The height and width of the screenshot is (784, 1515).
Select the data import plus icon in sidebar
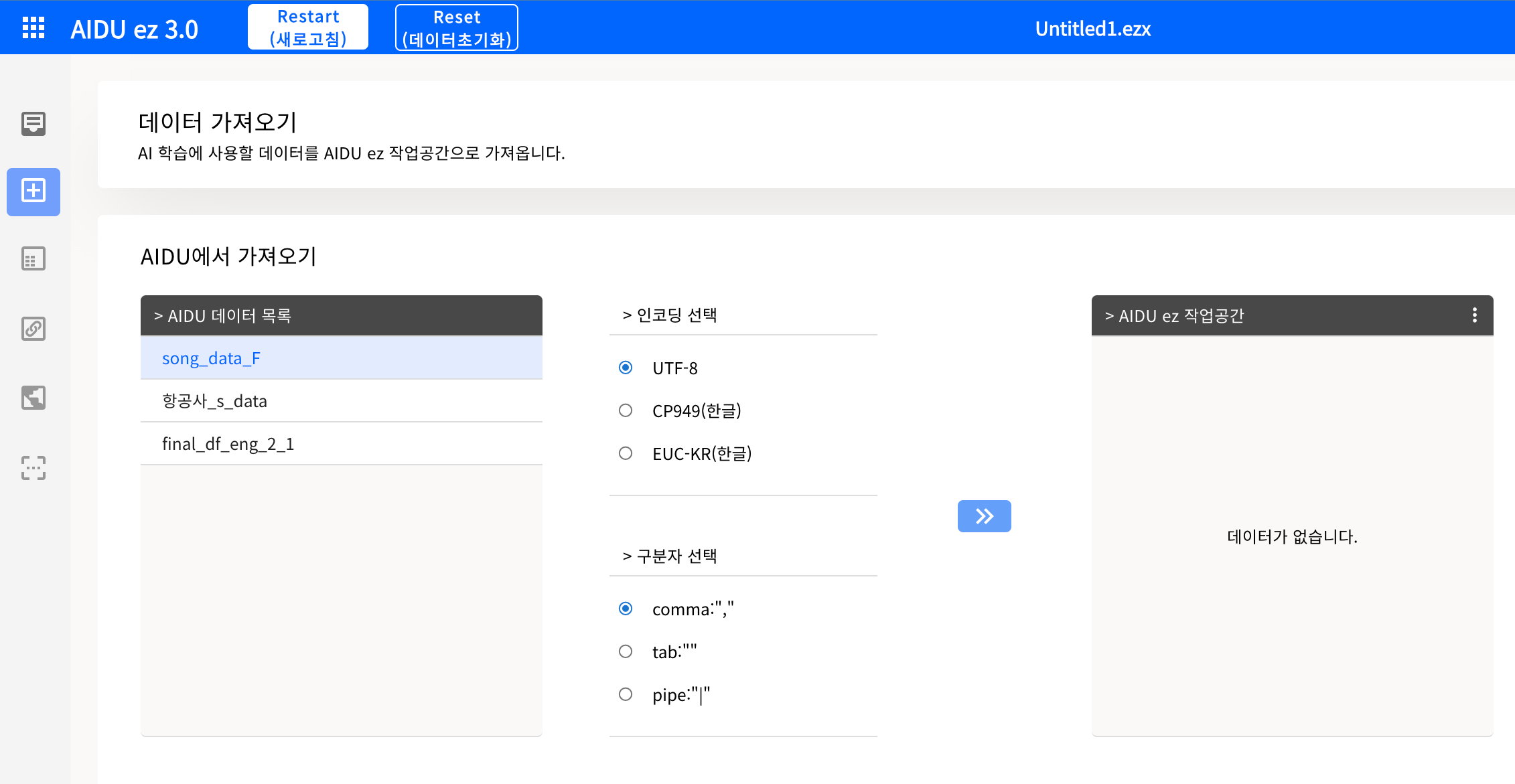[33, 191]
